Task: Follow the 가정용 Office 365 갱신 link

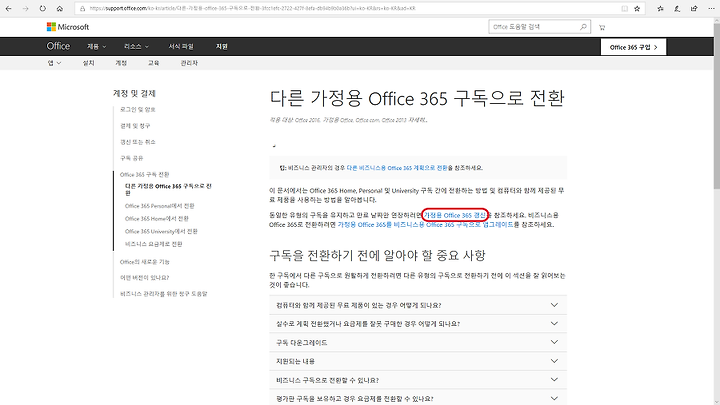Action: (x=454, y=215)
